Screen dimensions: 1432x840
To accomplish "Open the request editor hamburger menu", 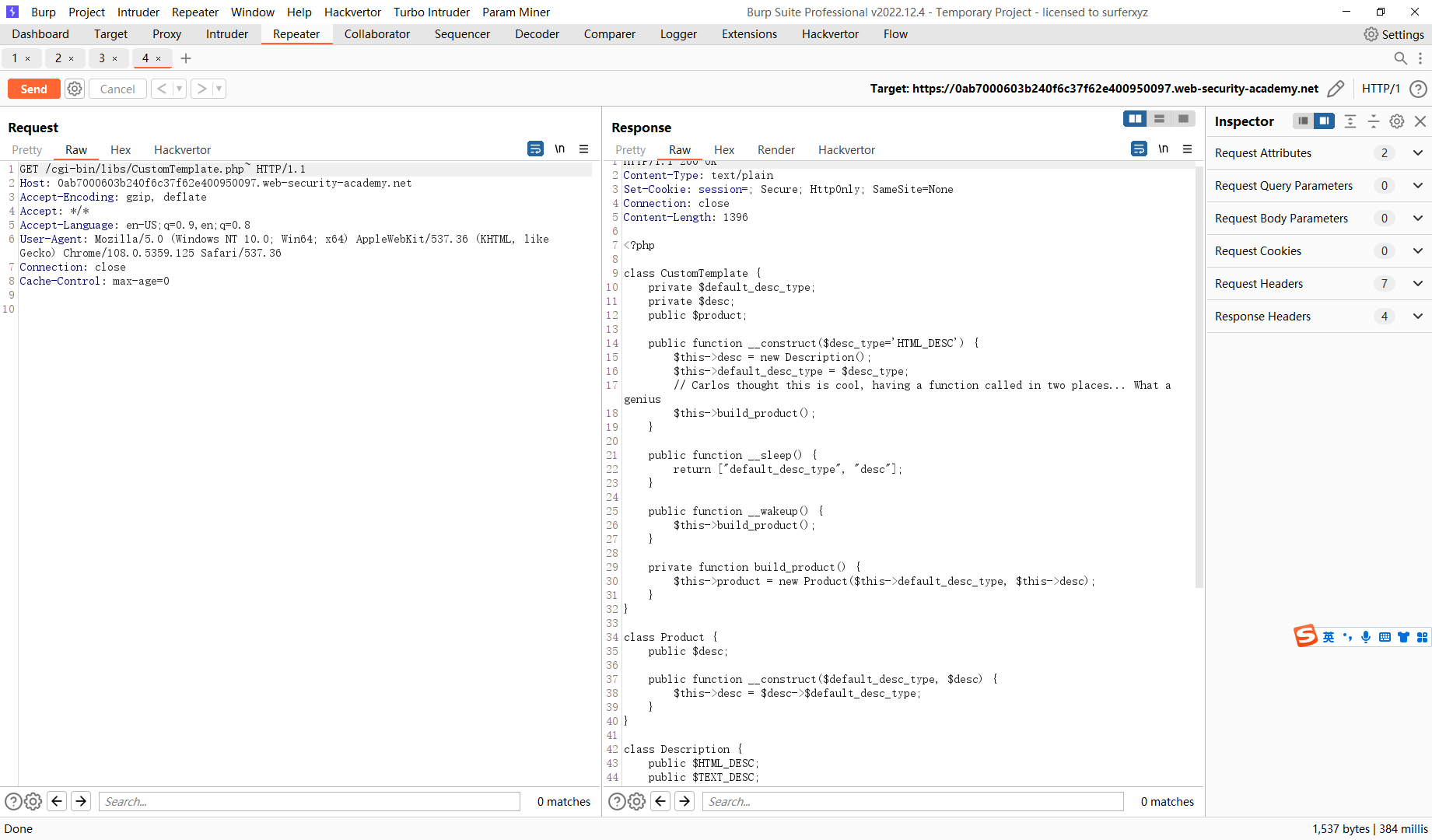I will click(584, 149).
